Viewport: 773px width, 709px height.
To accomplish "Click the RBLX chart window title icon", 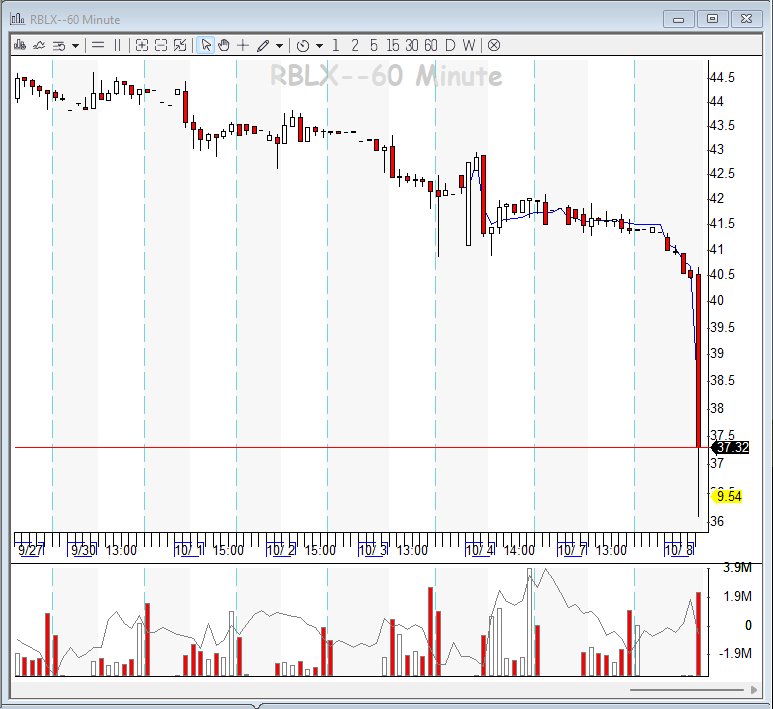I will (17, 19).
